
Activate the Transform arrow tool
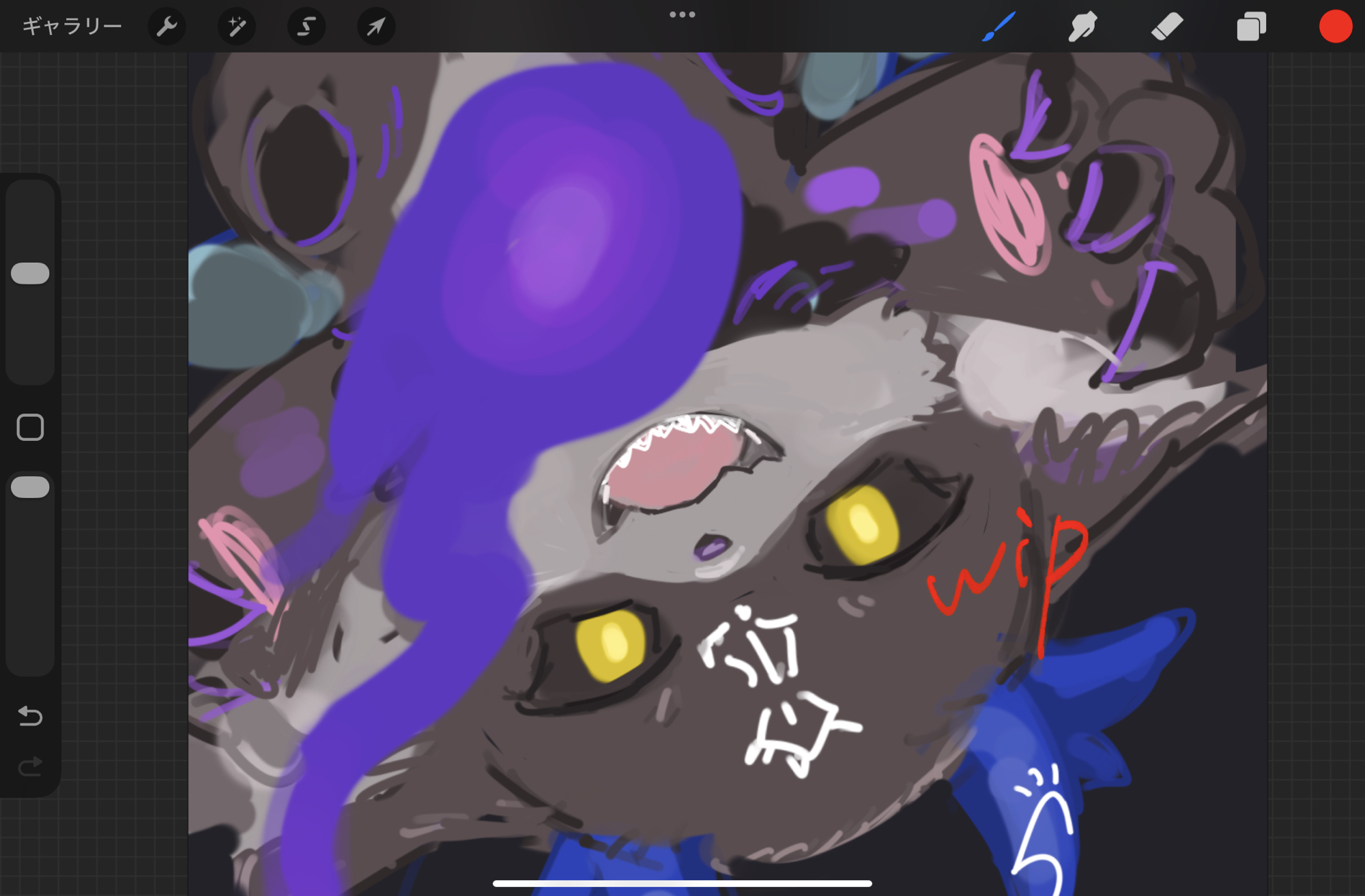[376, 27]
